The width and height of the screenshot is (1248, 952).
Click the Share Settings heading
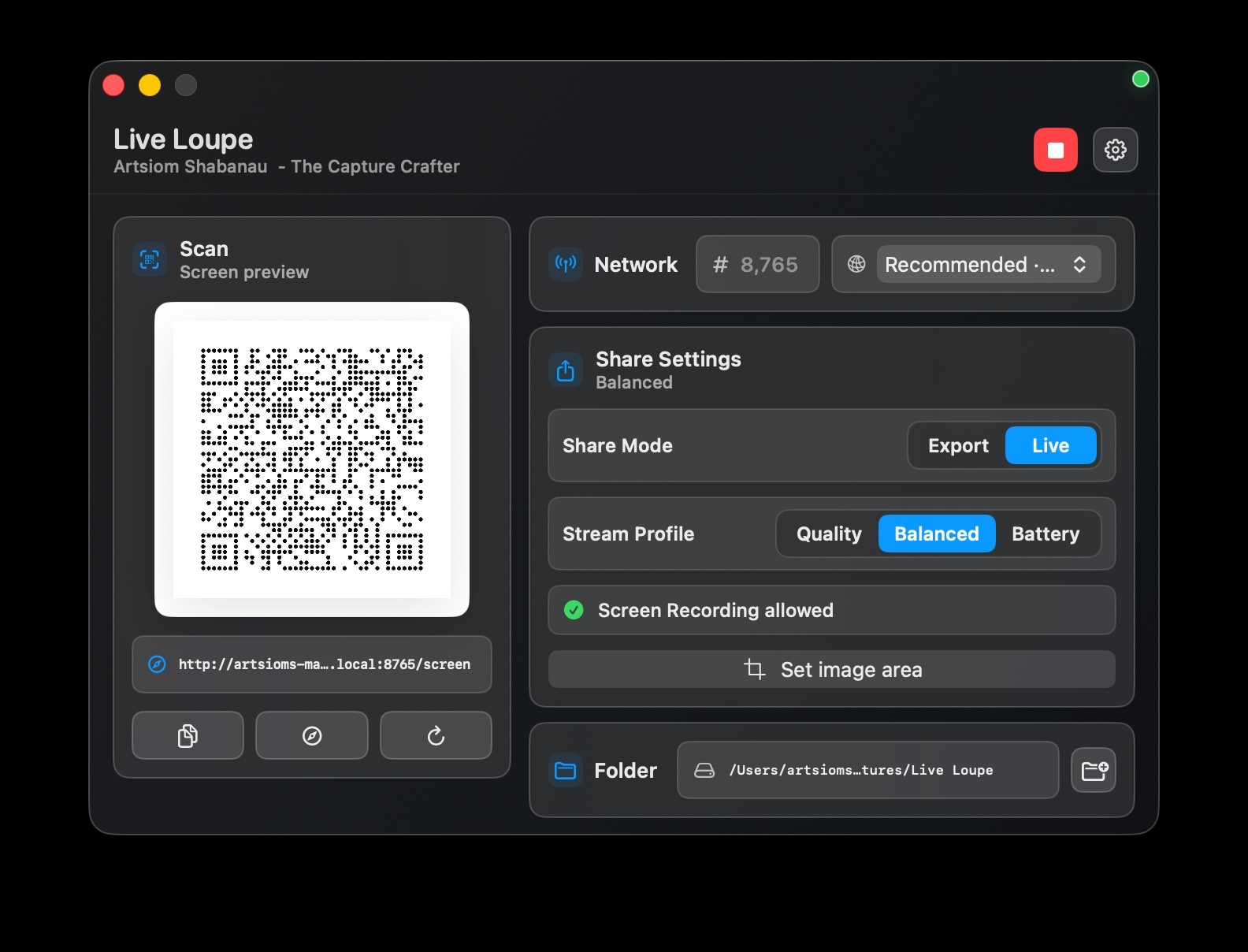(x=668, y=359)
